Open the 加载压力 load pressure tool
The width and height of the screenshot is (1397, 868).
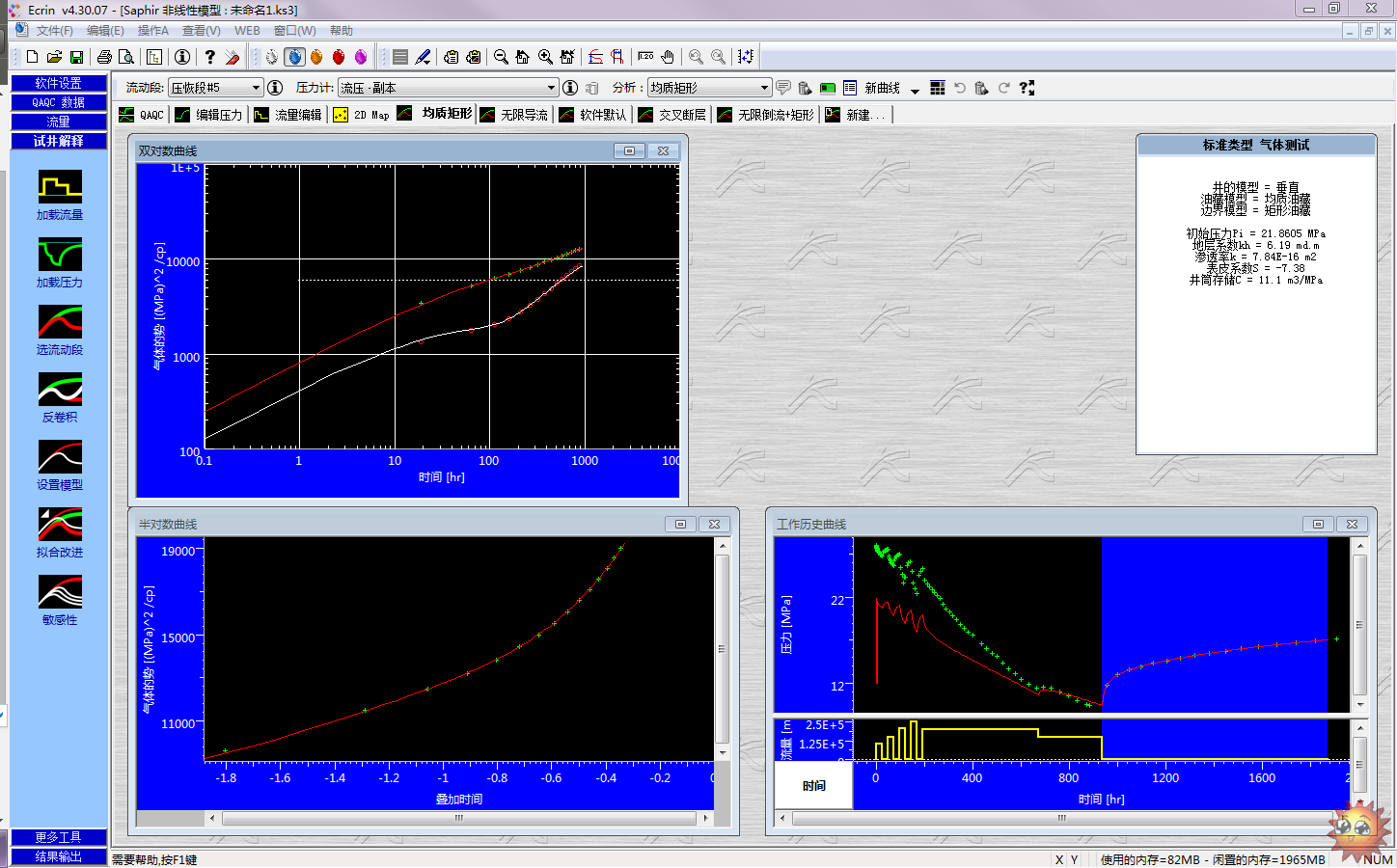(x=60, y=263)
